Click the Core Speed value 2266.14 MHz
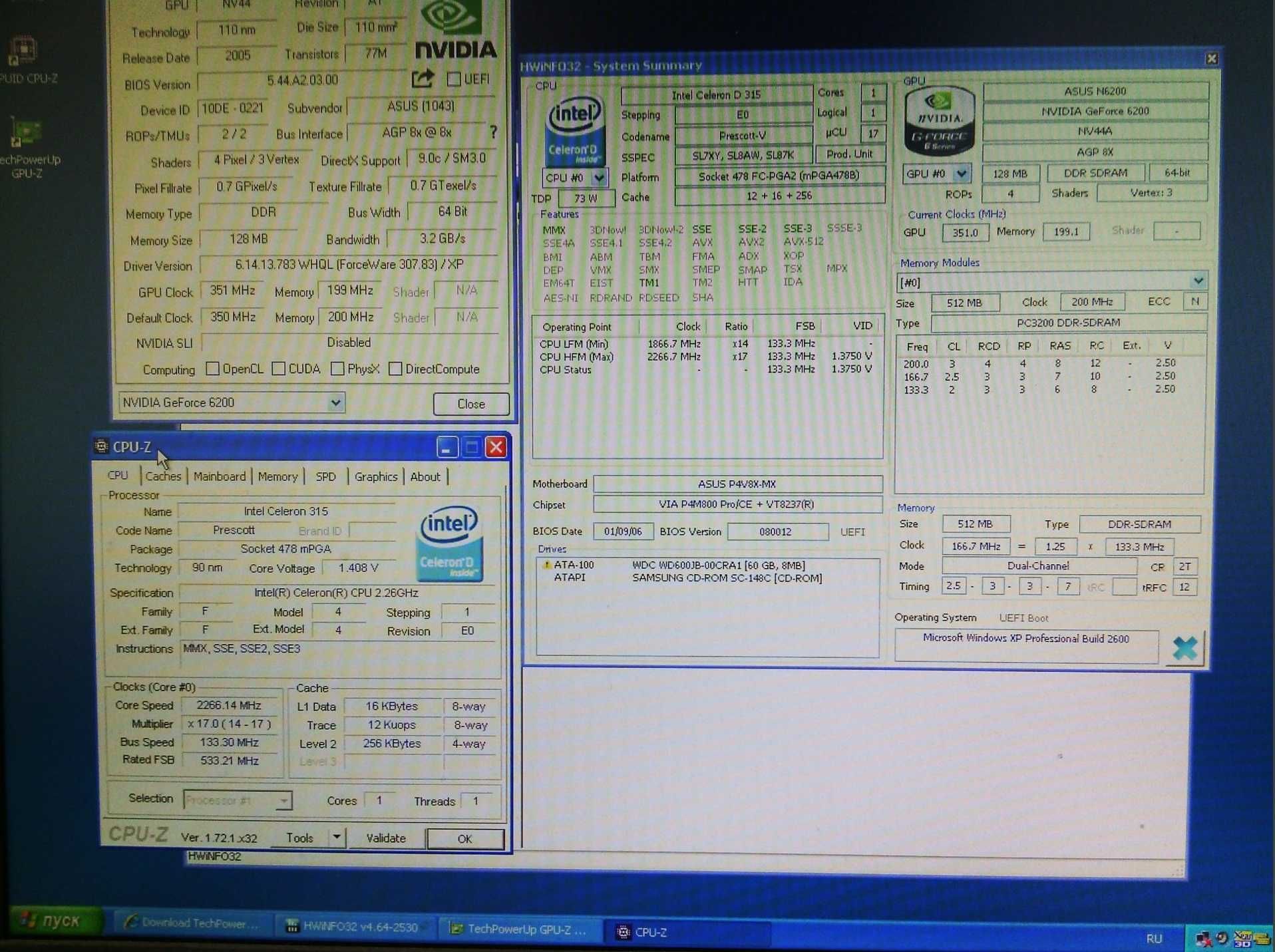Viewport: 1275px width, 952px height. pyautogui.click(x=229, y=705)
